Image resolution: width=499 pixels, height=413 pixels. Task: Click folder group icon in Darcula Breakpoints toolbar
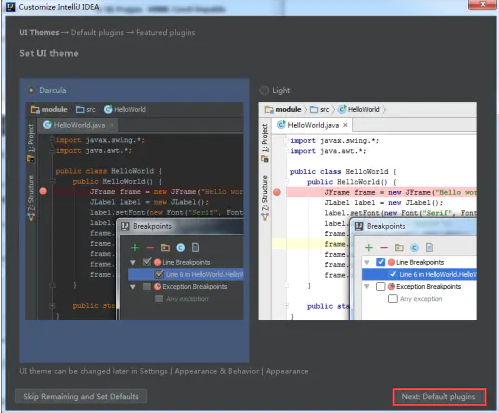click(x=165, y=248)
